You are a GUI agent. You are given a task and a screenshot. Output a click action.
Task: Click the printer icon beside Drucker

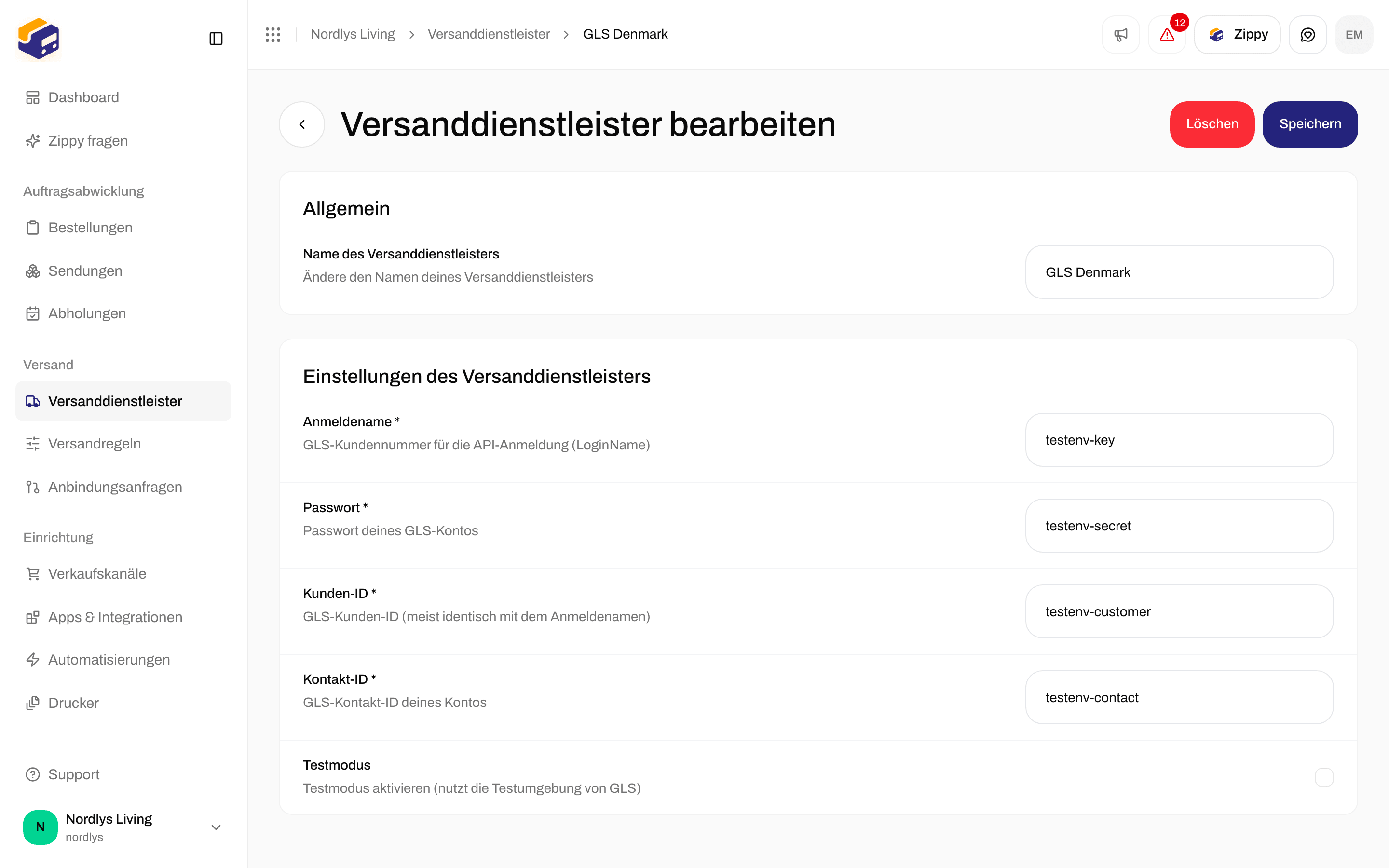pos(33,703)
